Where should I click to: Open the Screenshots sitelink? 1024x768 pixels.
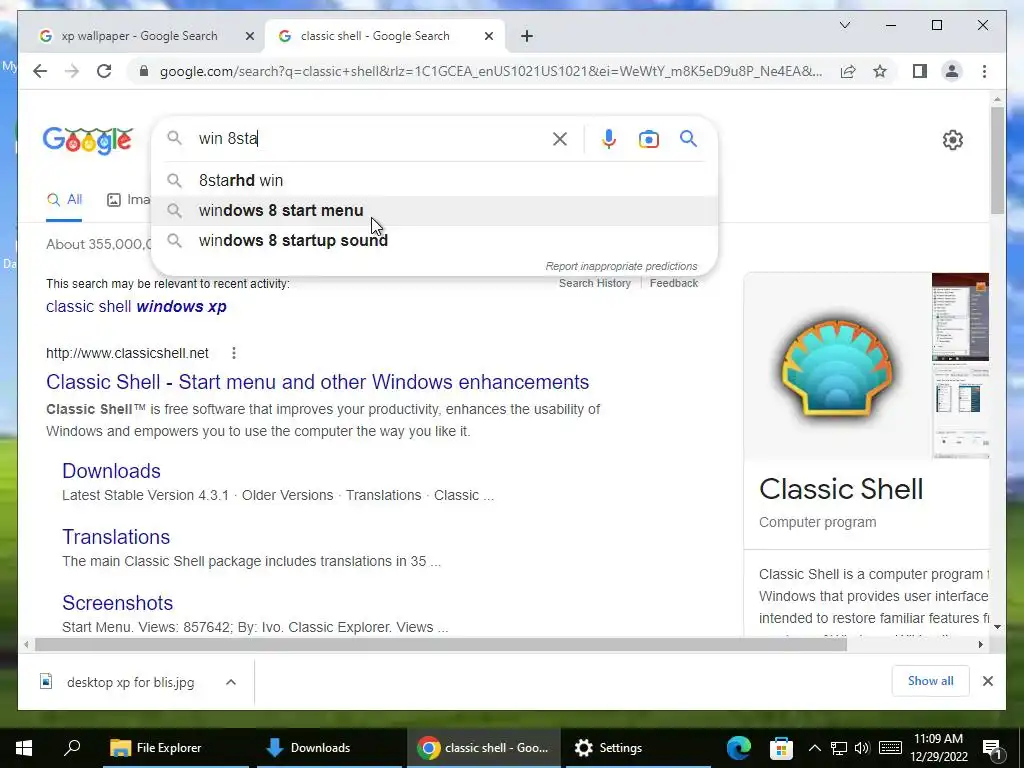[x=118, y=603]
